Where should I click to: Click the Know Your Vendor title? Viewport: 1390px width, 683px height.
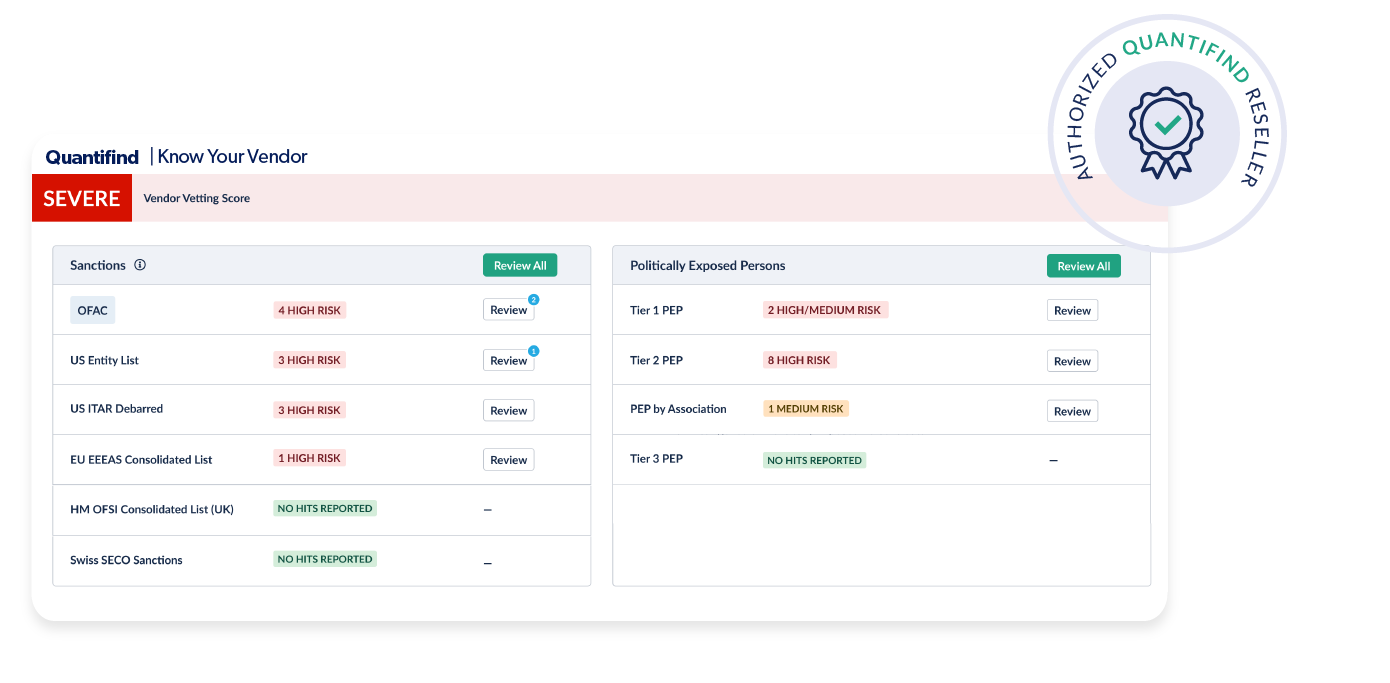[x=233, y=157]
